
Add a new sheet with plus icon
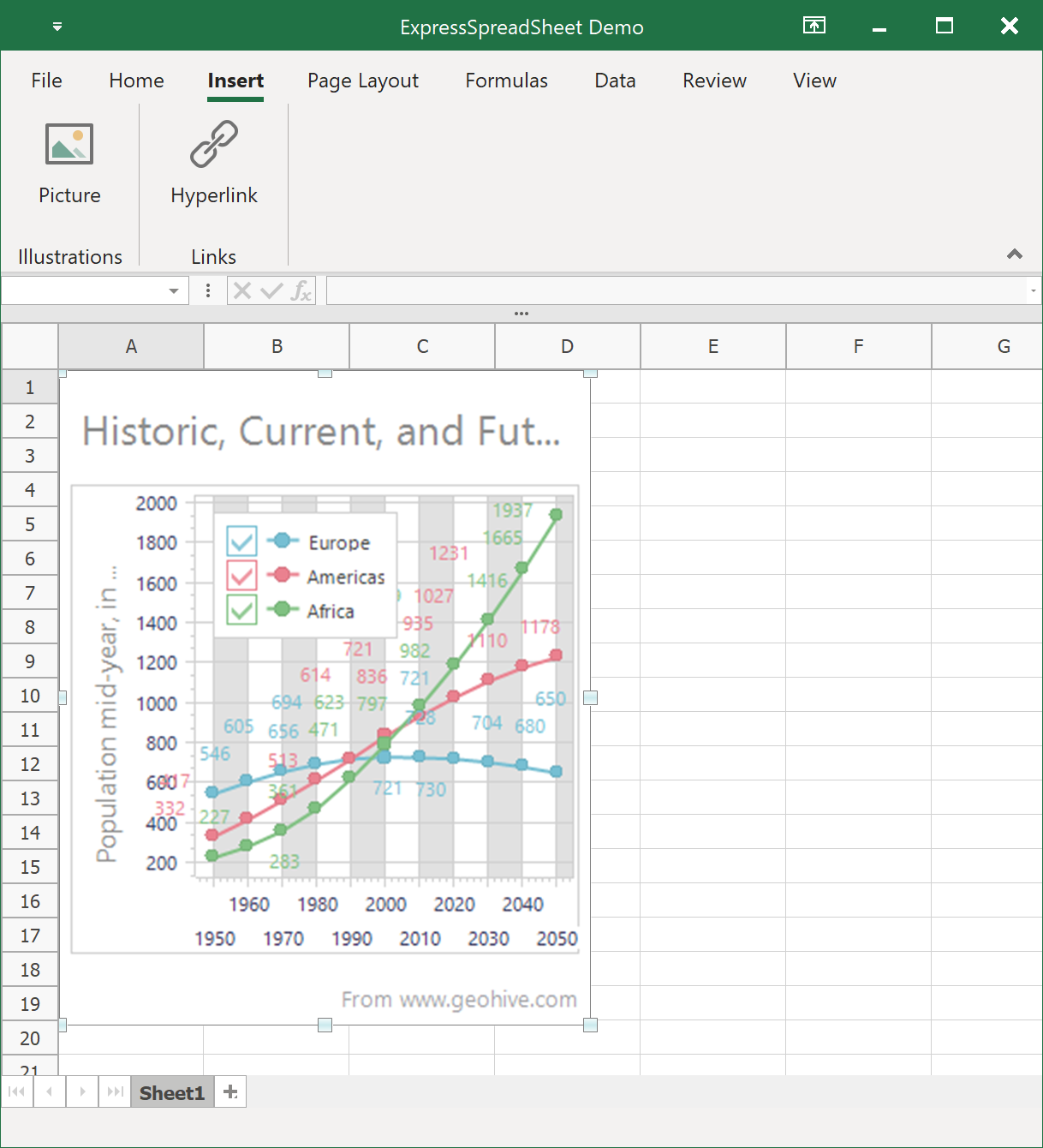tap(230, 1091)
